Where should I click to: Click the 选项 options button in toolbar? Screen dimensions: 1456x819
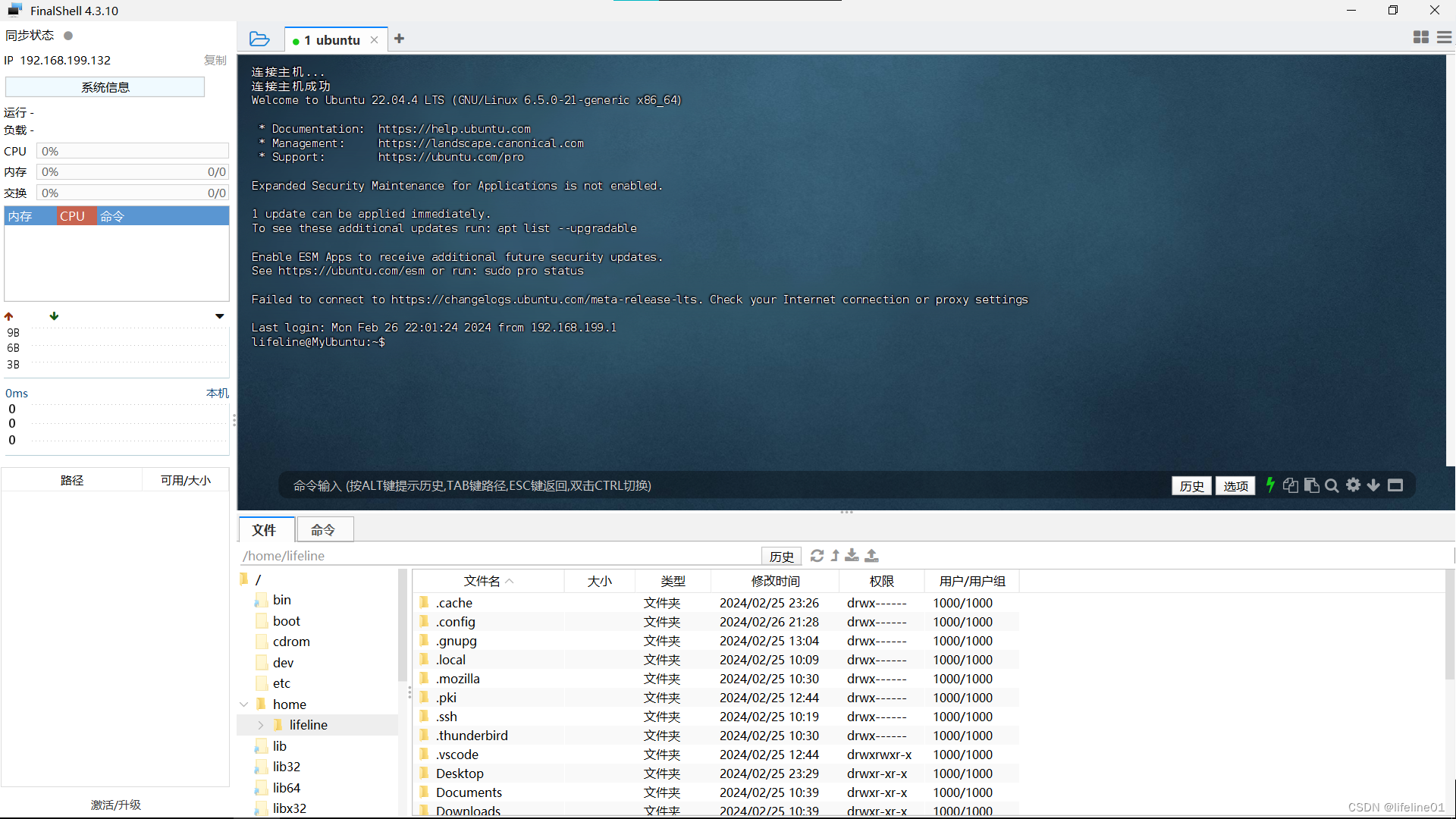tap(1236, 485)
